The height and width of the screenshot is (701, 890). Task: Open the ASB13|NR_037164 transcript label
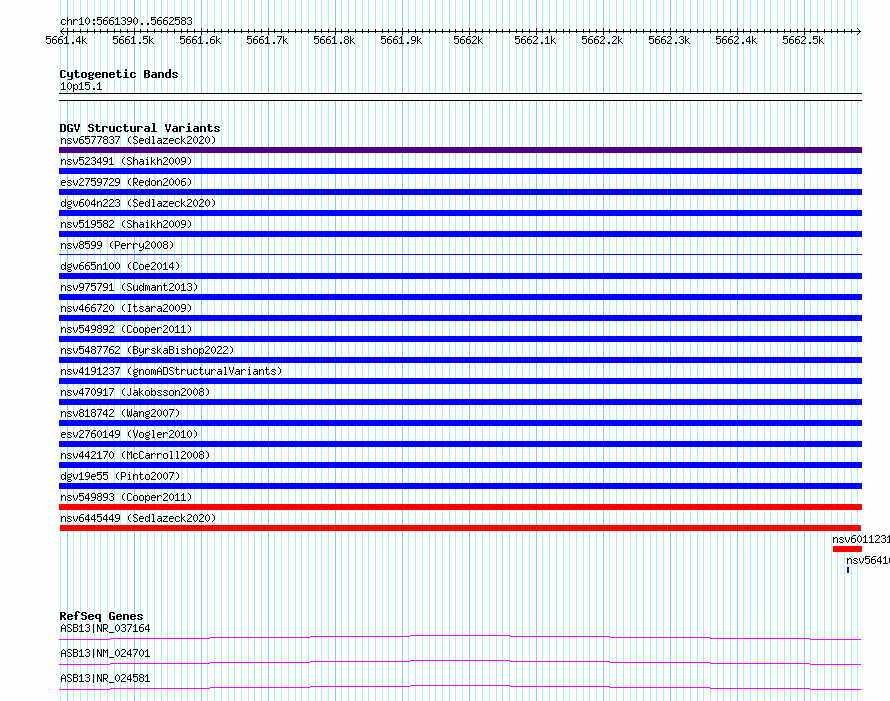point(105,628)
